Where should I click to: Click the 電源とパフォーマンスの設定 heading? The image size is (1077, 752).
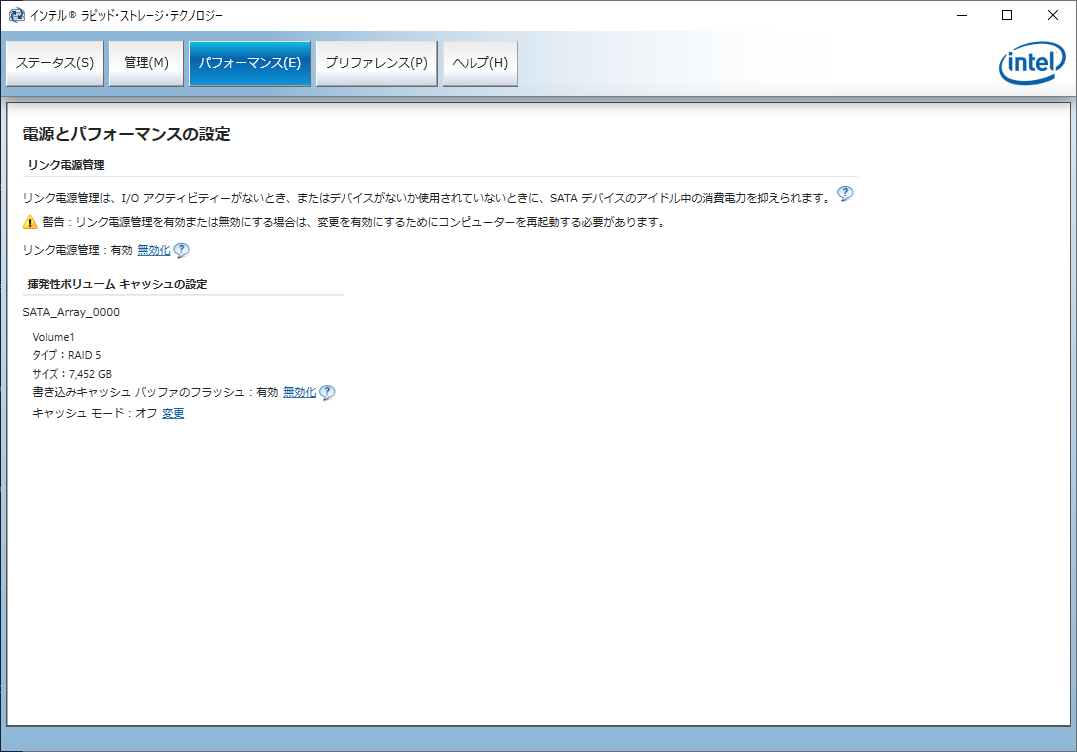(x=126, y=134)
